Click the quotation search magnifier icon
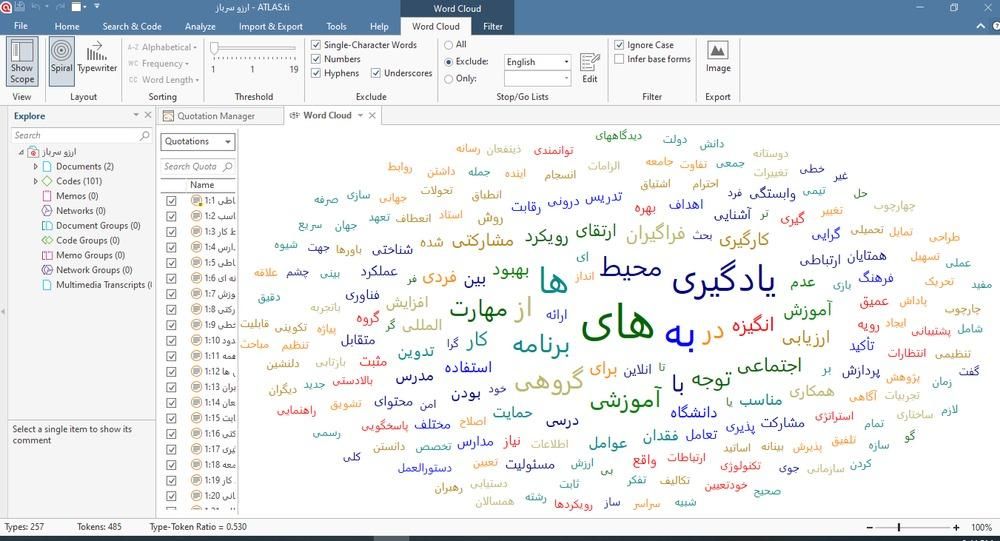Viewport: 1000px width, 541px height. [x=228, y=167]
